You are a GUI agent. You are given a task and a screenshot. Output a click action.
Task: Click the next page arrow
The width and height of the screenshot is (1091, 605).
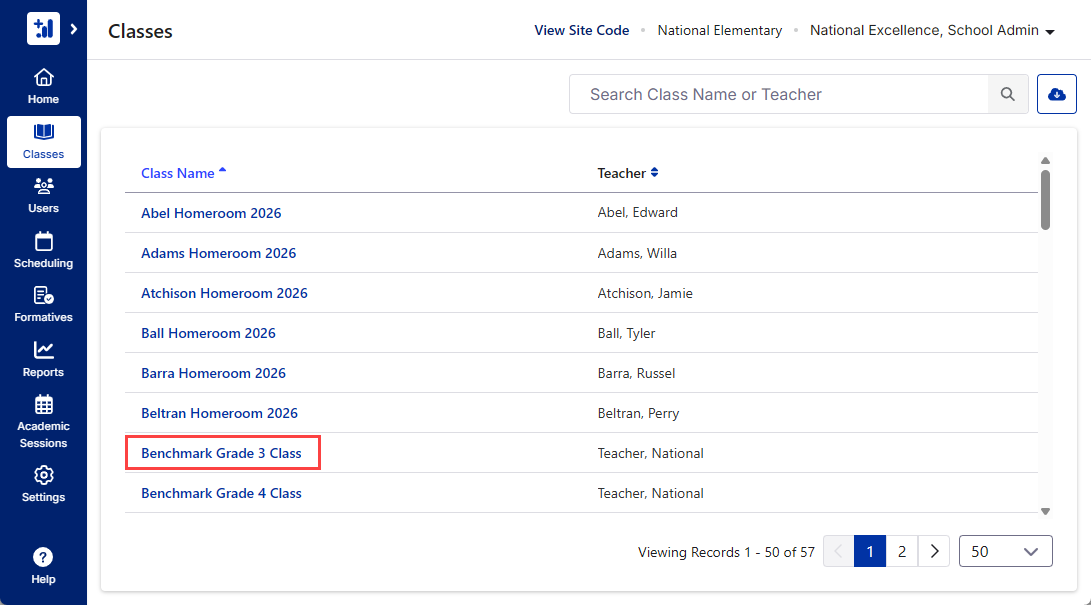[934, 551]
